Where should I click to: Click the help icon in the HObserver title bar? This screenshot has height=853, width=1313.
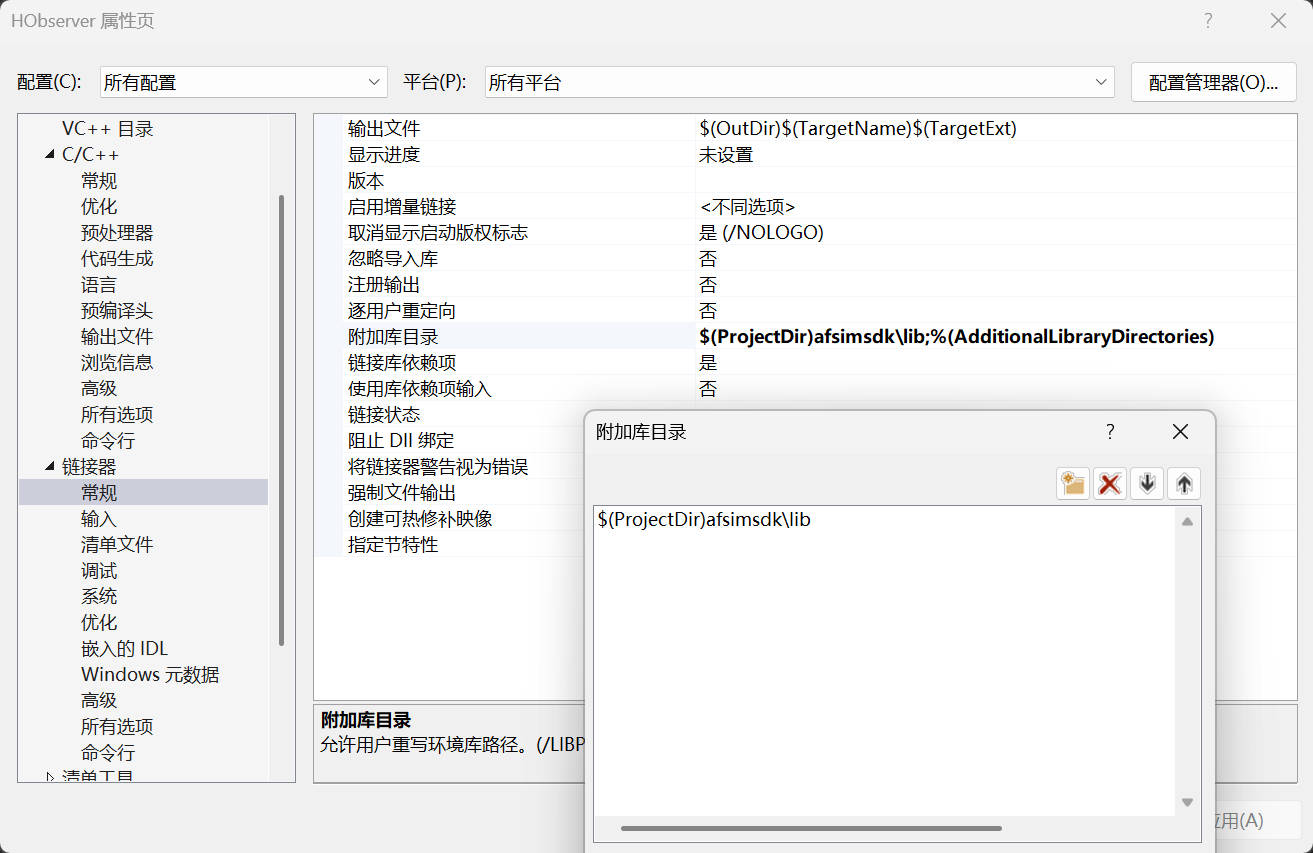1208,21
